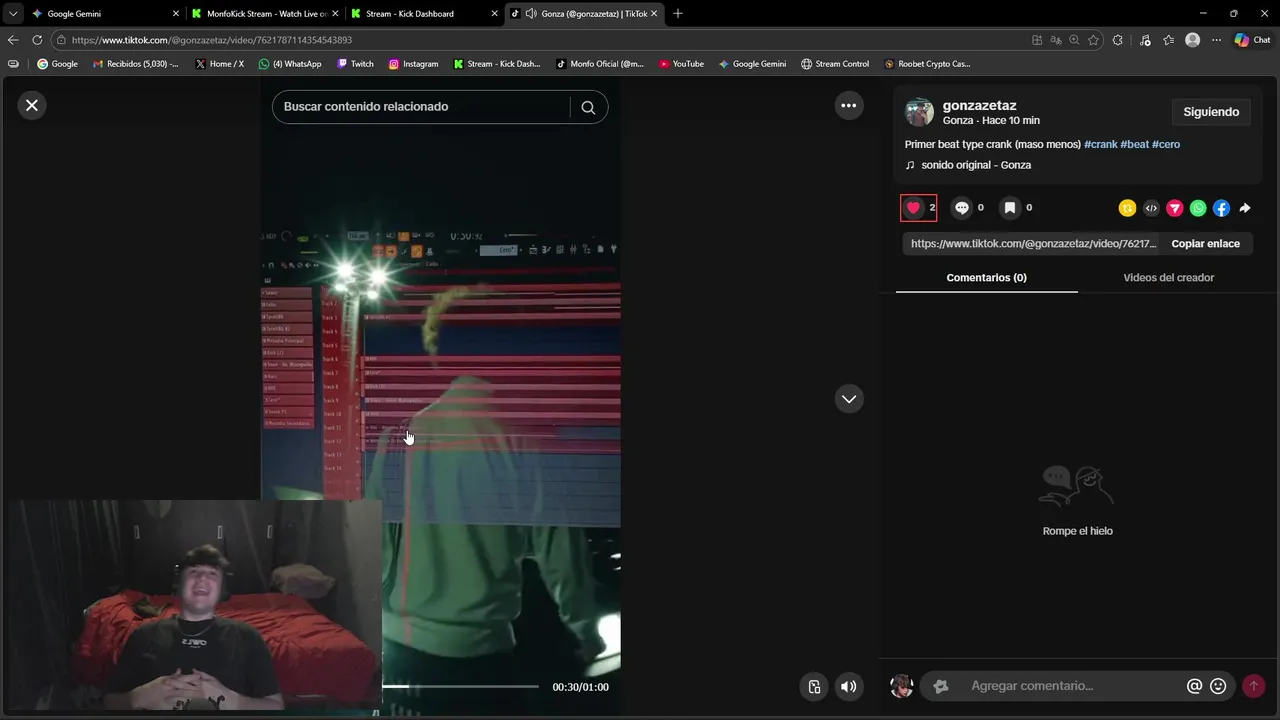1280x720 pixels.
Task: Click the #cero hashtag
Action: 1166,144
